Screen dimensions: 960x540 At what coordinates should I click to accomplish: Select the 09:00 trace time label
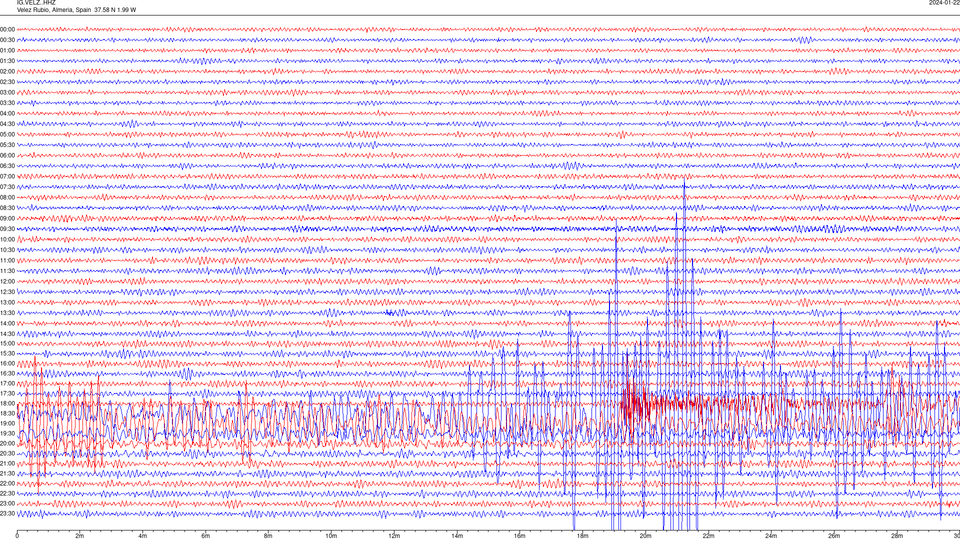(x=7, y=219)
